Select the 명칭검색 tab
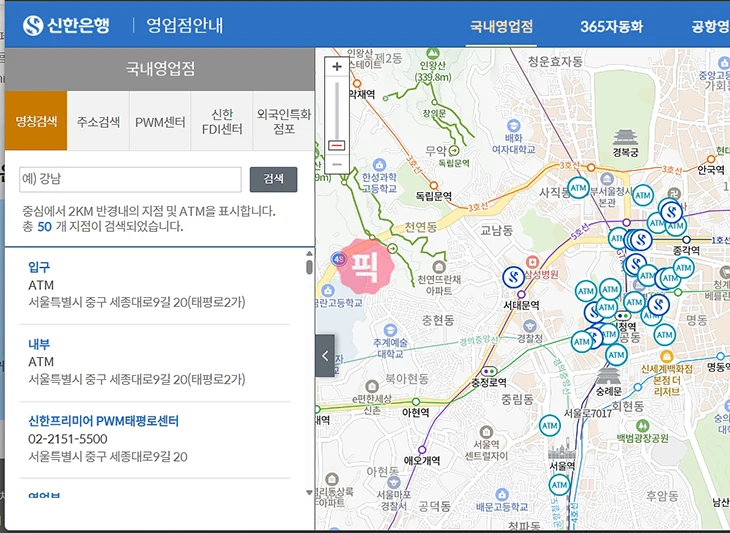 click(x=36, y=121)
